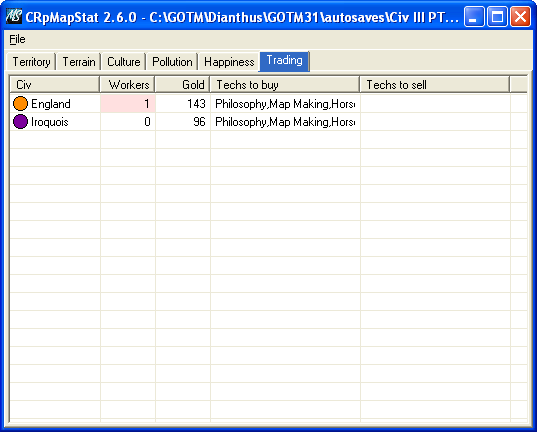Sort by the Gold column header
This screenshot has width=537, height=432.
183,85
